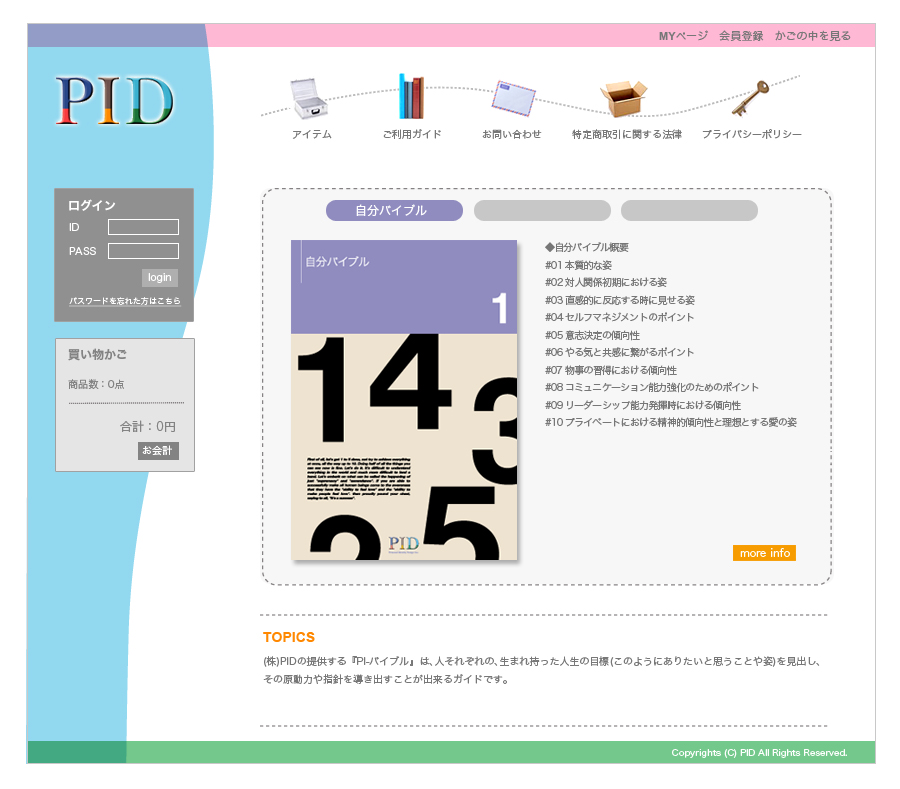Click the PID logo
This screenshot has width=900, height=789.
click(x=115, y=101)
